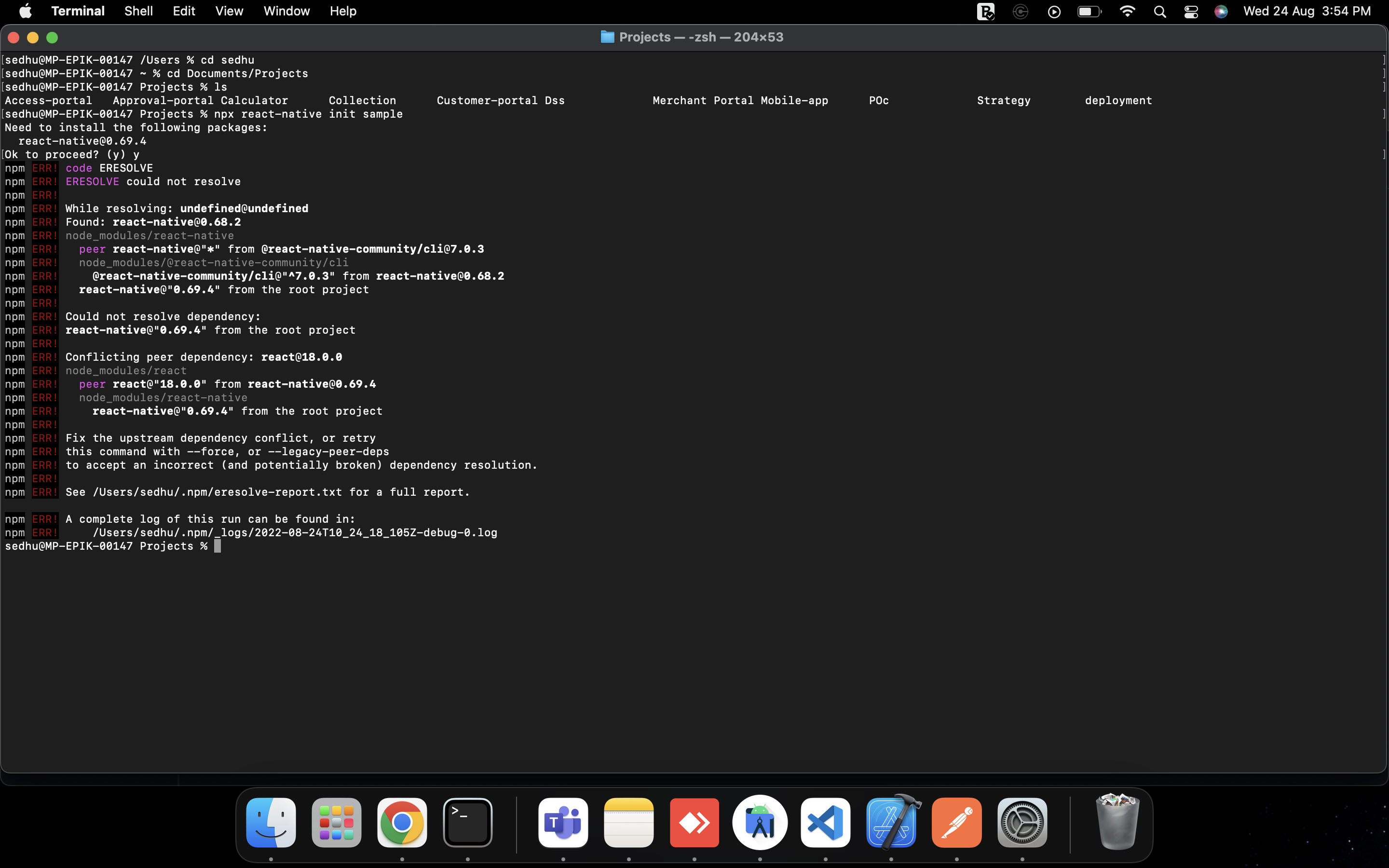Click 'Merchant Portal' folder name
The width and height of the screenshot is (1389, 868).
coord(703,100)
